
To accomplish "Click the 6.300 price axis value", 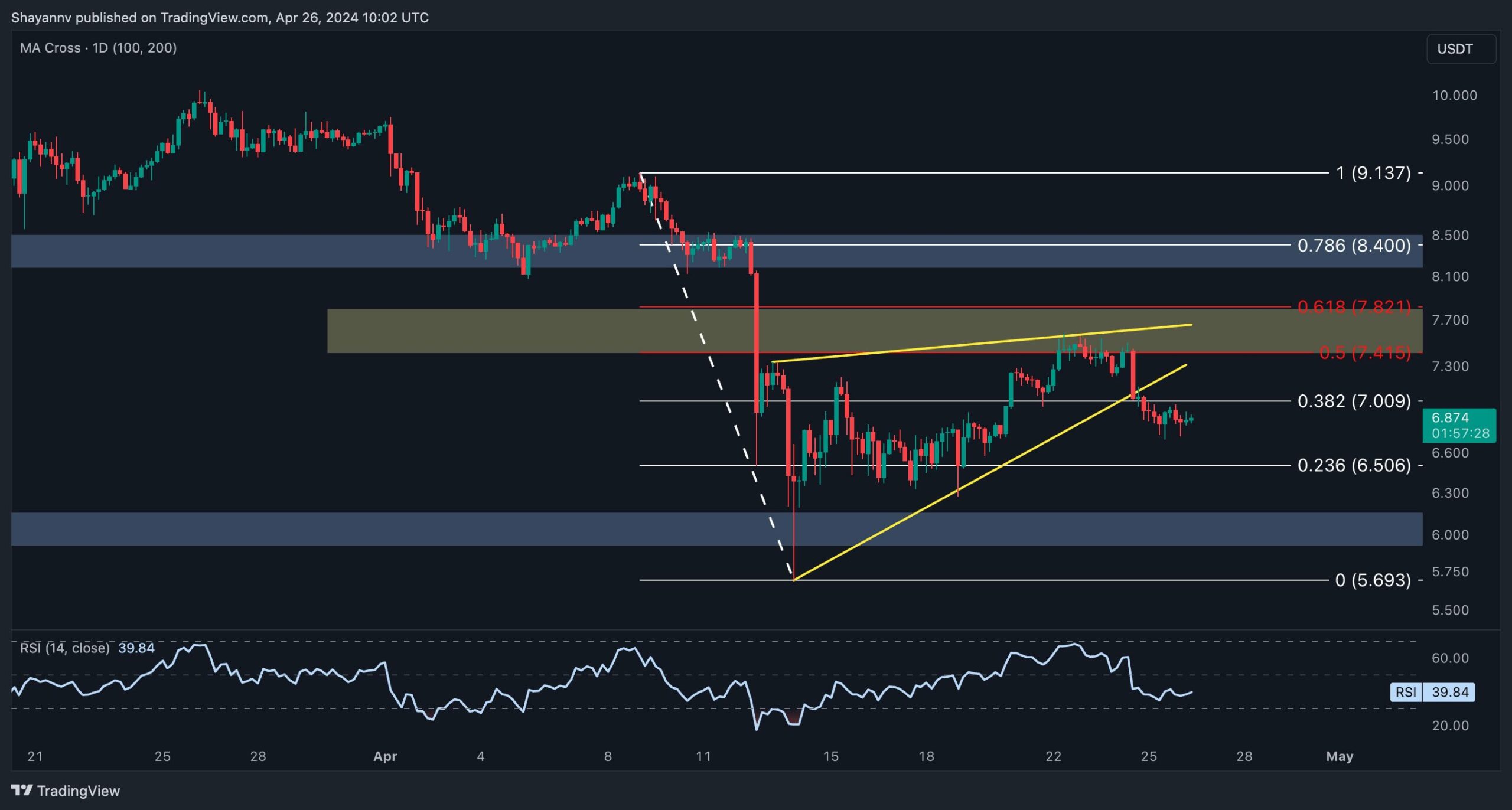I will click(x=1450, y=492).
